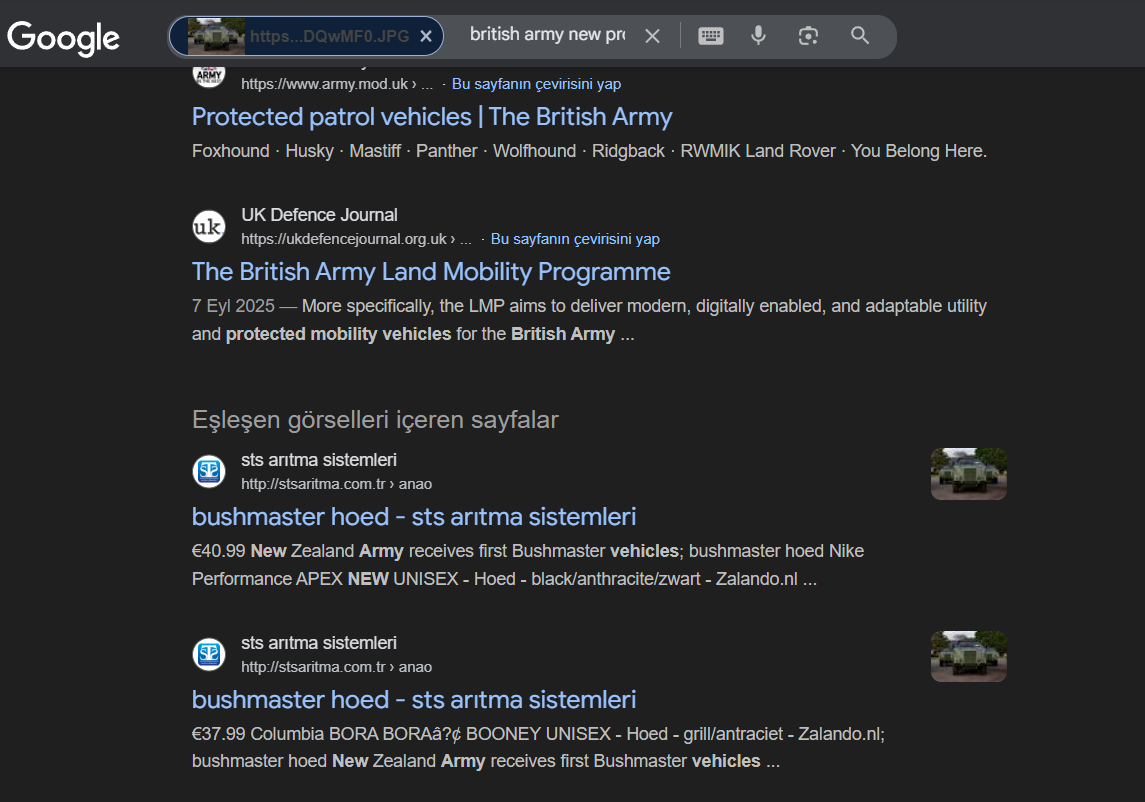Screen dimensions: 1145x802
Task: Open 'Protected patrol vehicles | The British Army' result
Action: click(432, 117)
